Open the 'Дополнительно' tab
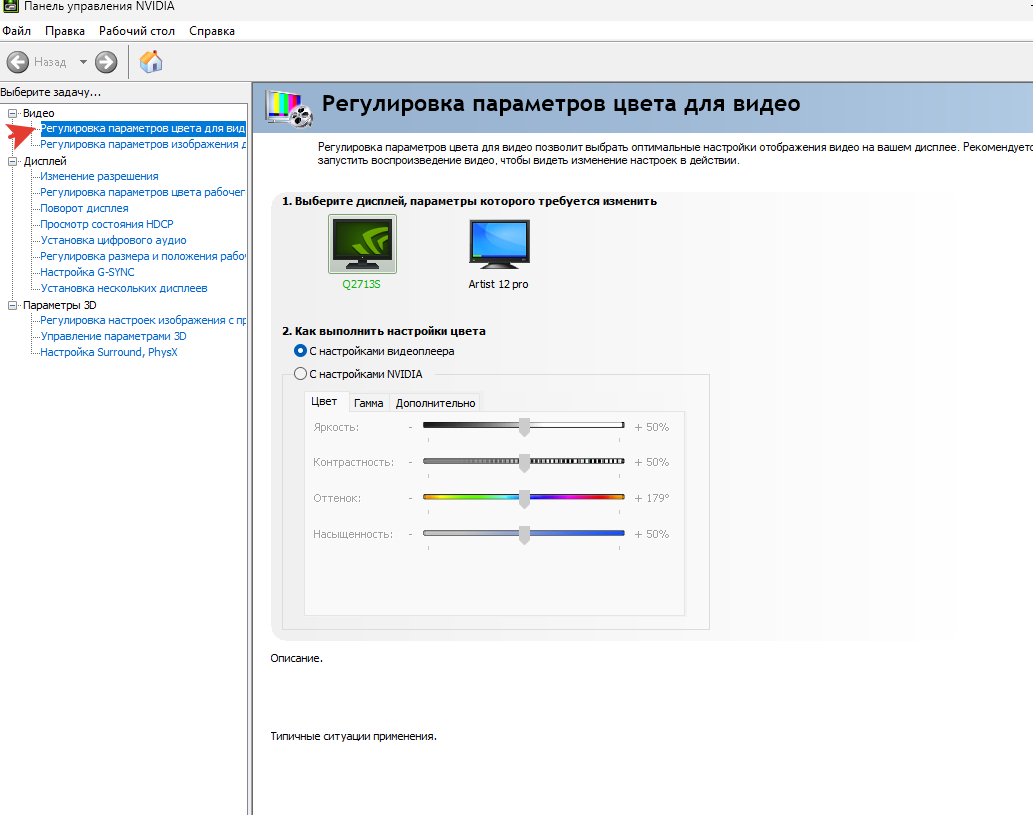The image size is (1033, 815). [x=435, y=403]
